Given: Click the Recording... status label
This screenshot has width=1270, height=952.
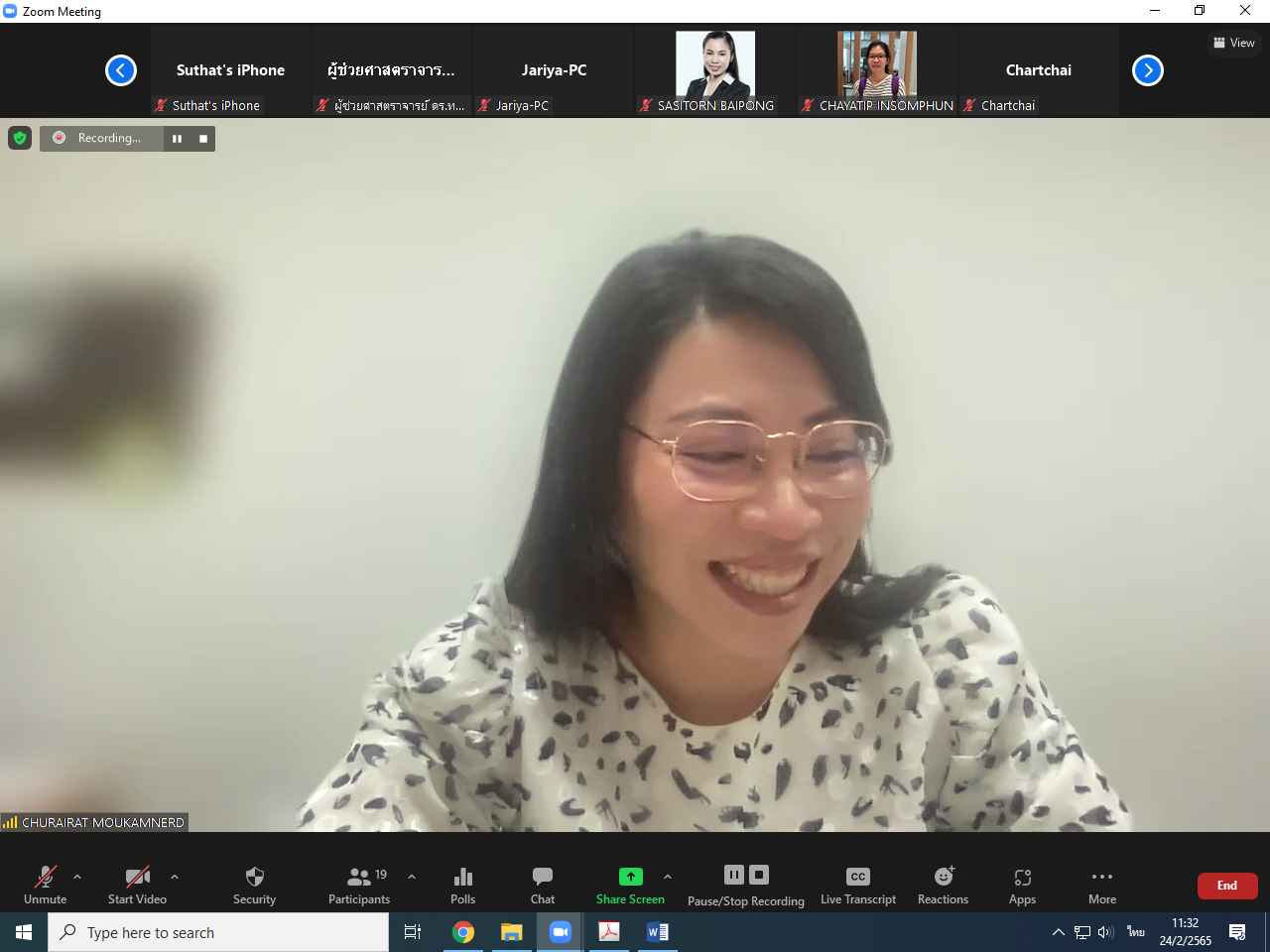Looking at the screenshot, I should [x=109, y=138].
